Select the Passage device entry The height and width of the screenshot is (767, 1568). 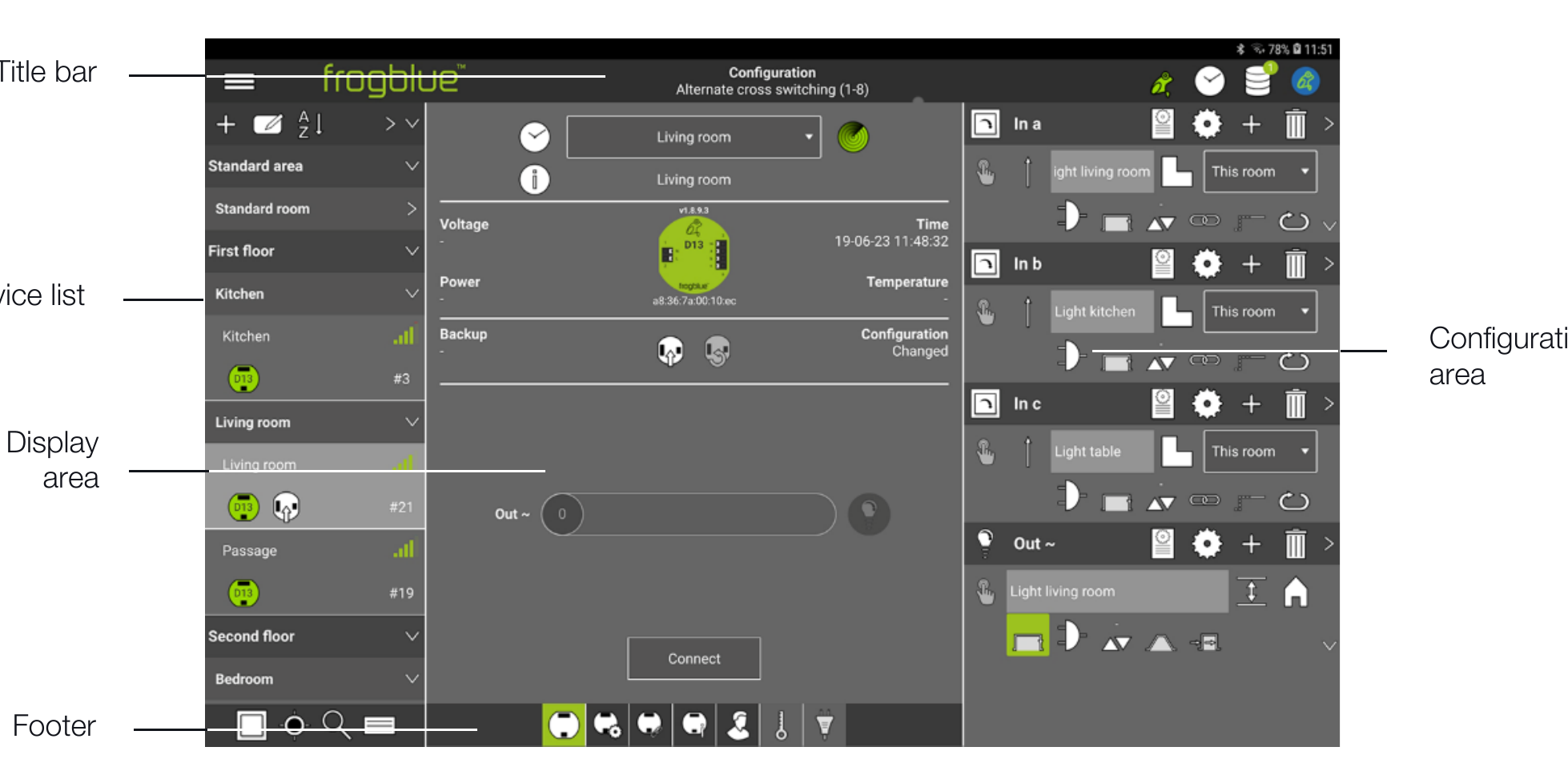[x=315, y=572]
